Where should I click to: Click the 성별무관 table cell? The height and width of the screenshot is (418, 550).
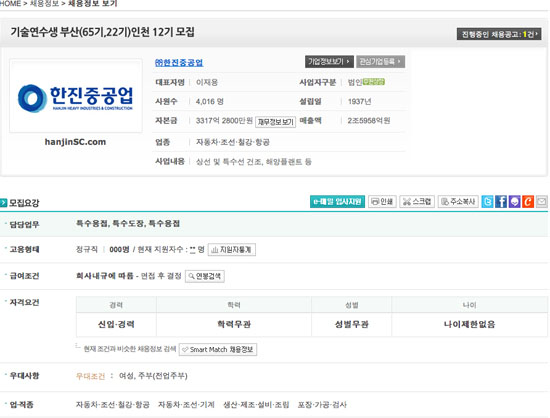tap(351, 324)
